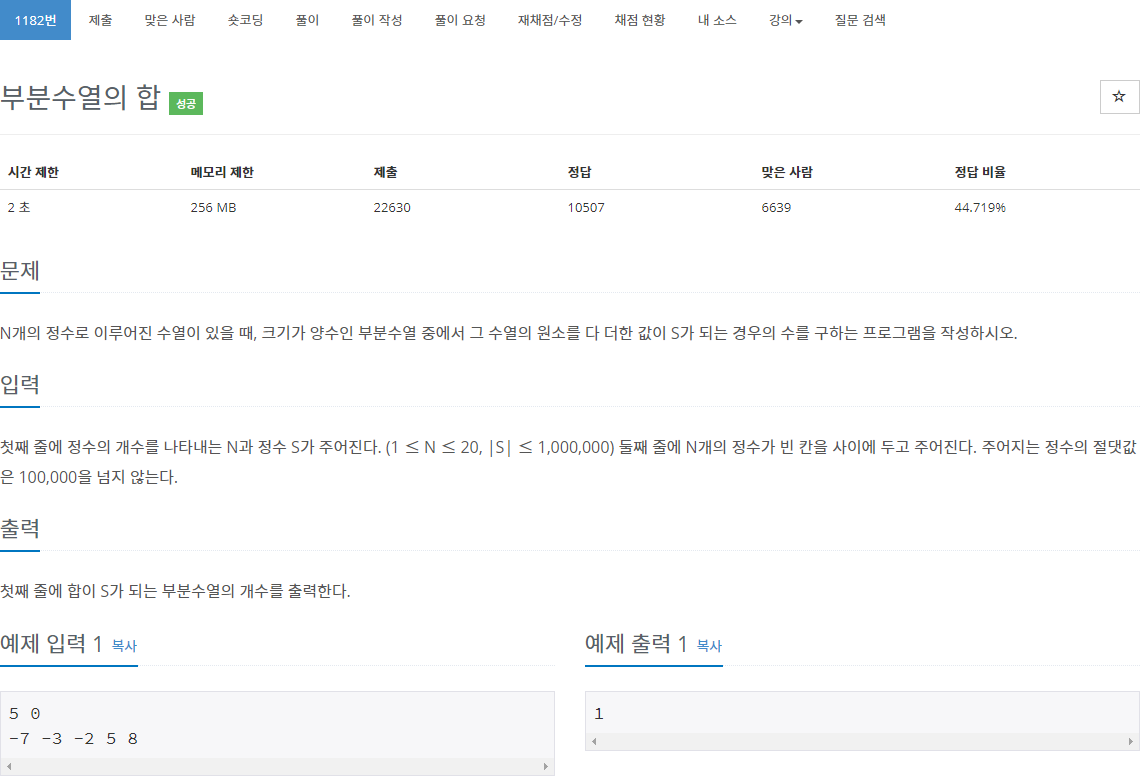This screenshot has width=1141, height=778.
Task: Open the 제출 tab
Action: tap(100, 20)
